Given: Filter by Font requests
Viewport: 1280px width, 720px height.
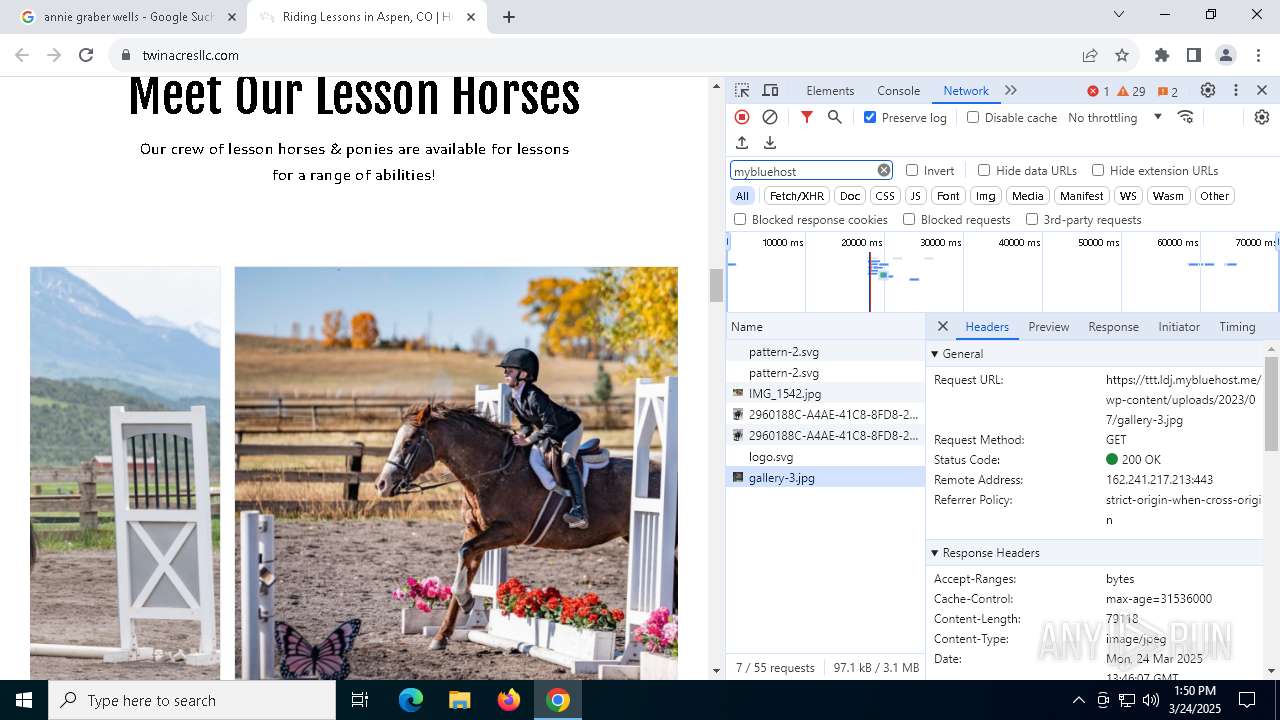Looking at the screenshot, I should click(948, 196).
